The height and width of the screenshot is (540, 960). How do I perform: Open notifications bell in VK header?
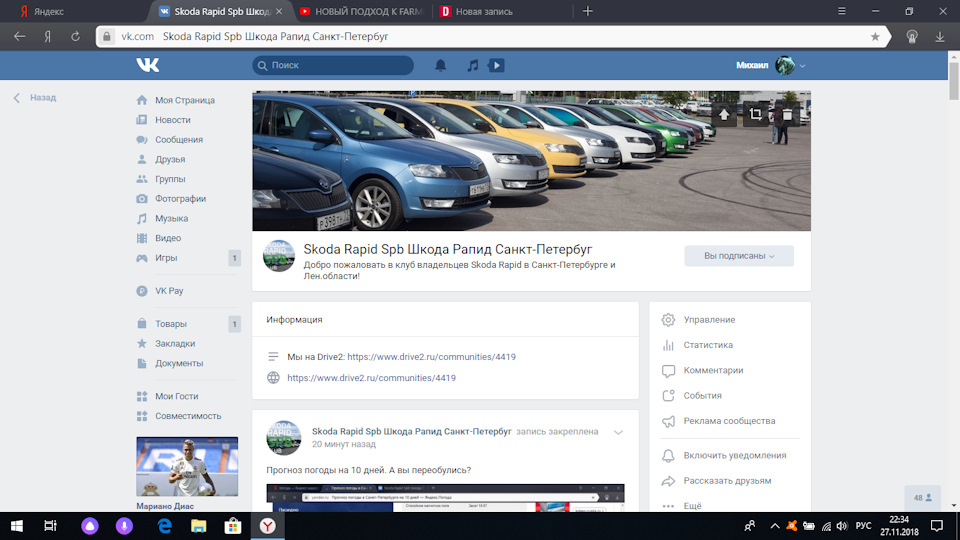(440, 65)
